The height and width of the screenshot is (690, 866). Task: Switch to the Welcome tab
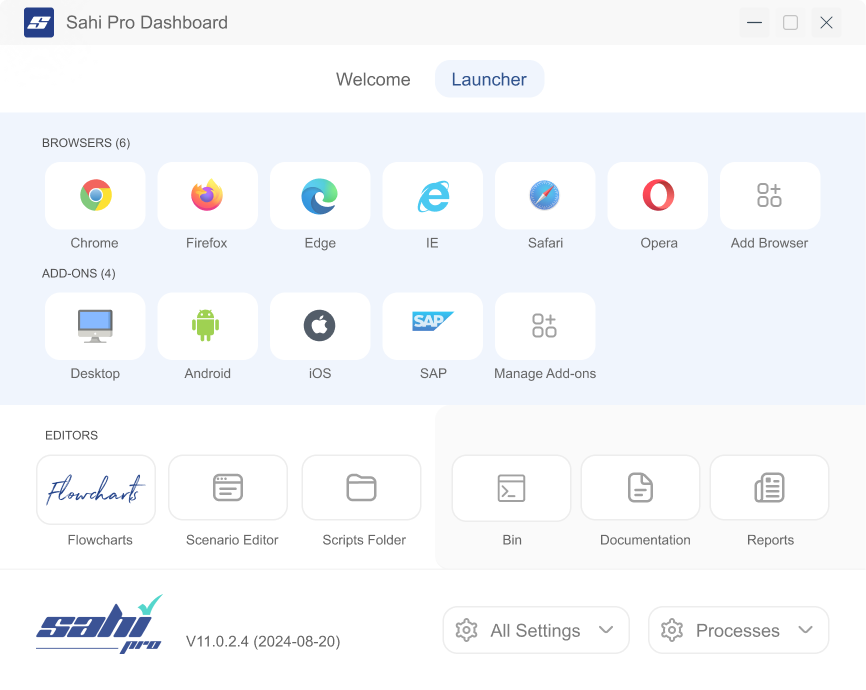[x=373, y=79]
